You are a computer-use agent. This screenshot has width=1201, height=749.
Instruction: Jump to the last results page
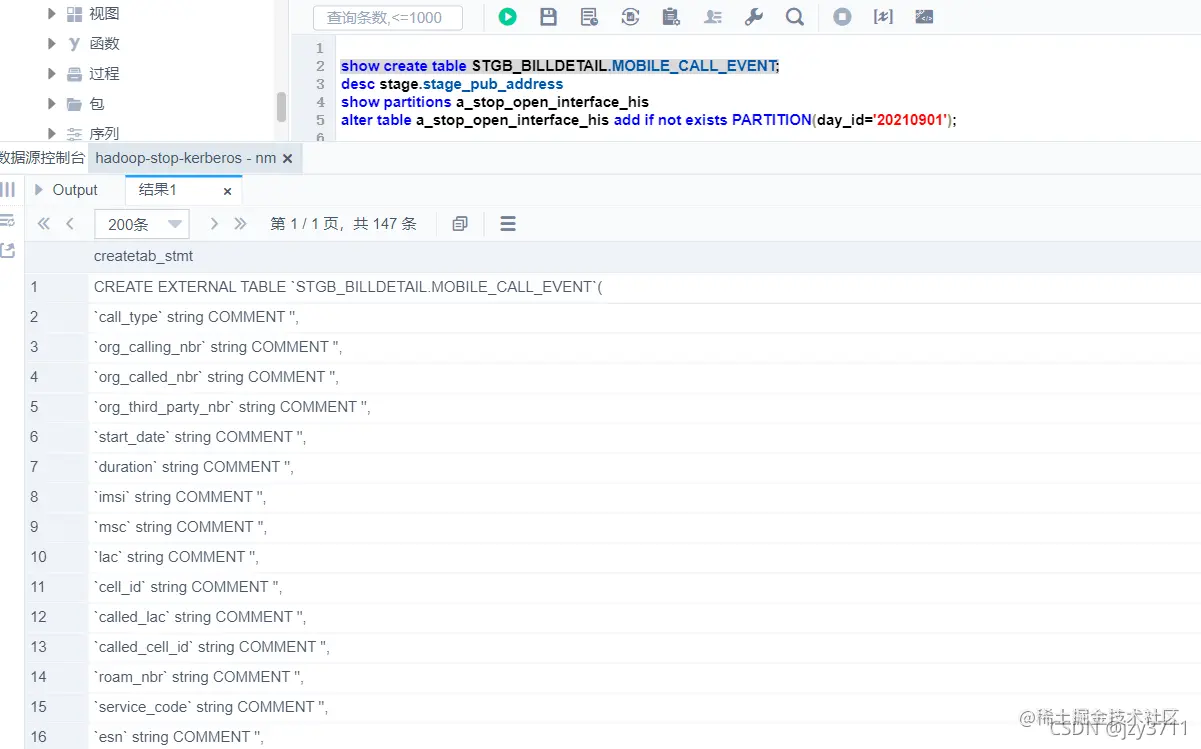240,224
